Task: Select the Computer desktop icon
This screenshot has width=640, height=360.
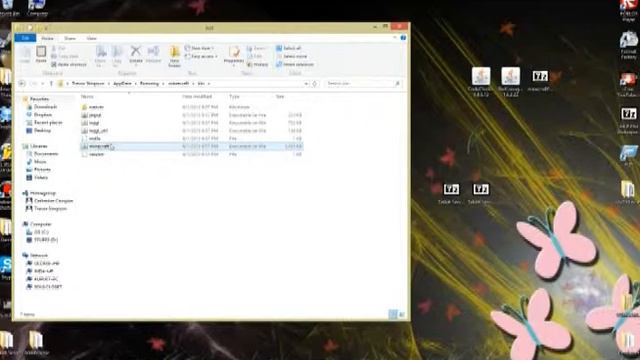Action: [x=37, y=8]
